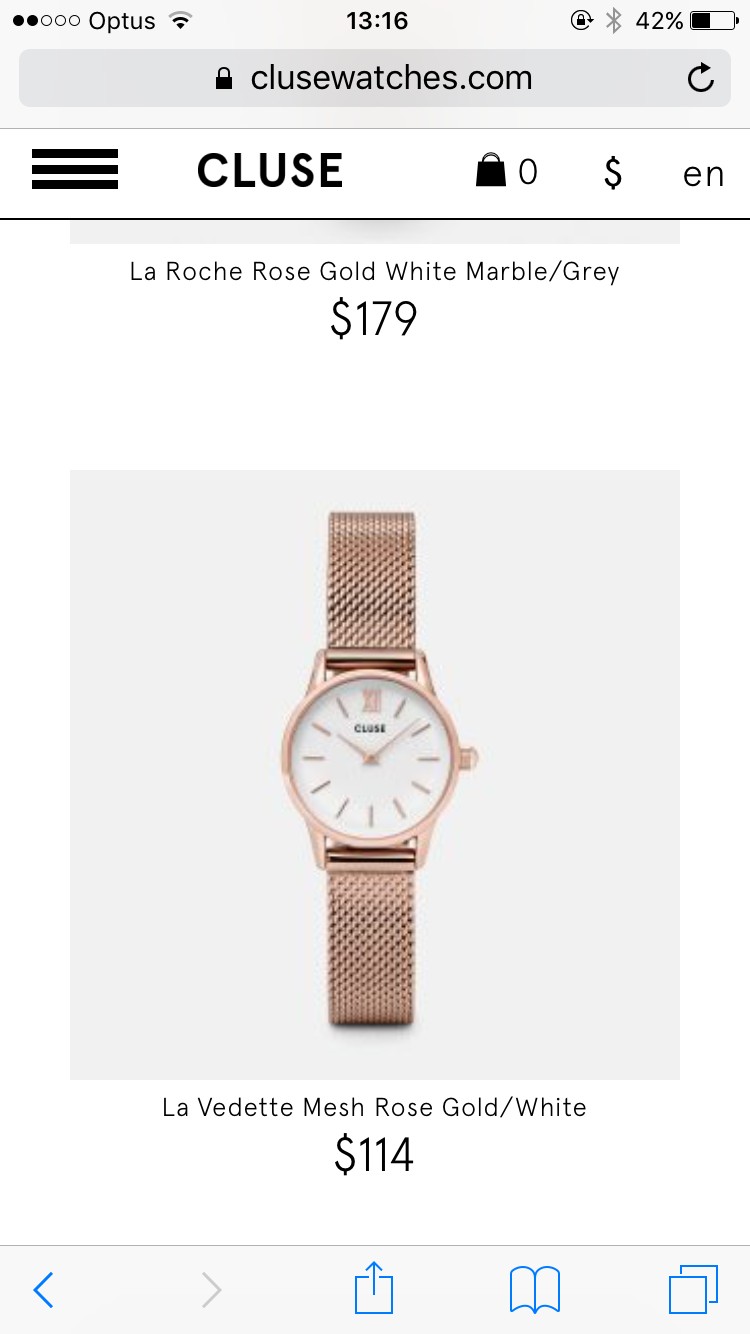Screen dimensions: 750x1334
Task: Tap the padlock secure-site icon
Action: coord(224,78)
